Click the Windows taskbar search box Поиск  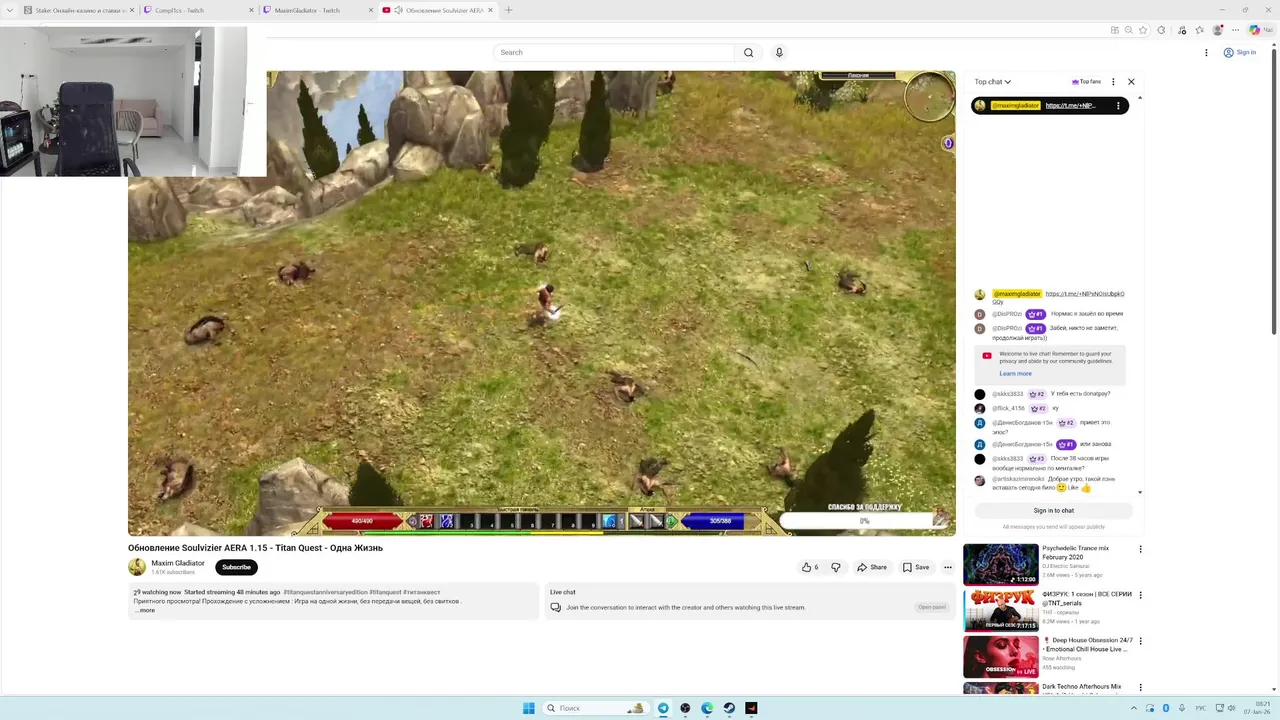click(595, 708)
